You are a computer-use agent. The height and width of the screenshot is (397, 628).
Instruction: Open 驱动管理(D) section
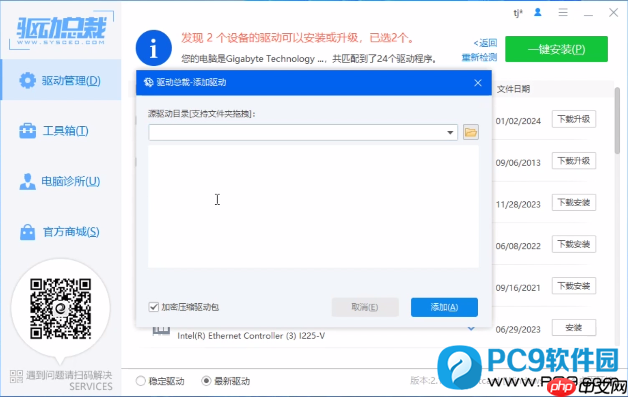pyautogui.click(x=61, y=80)
